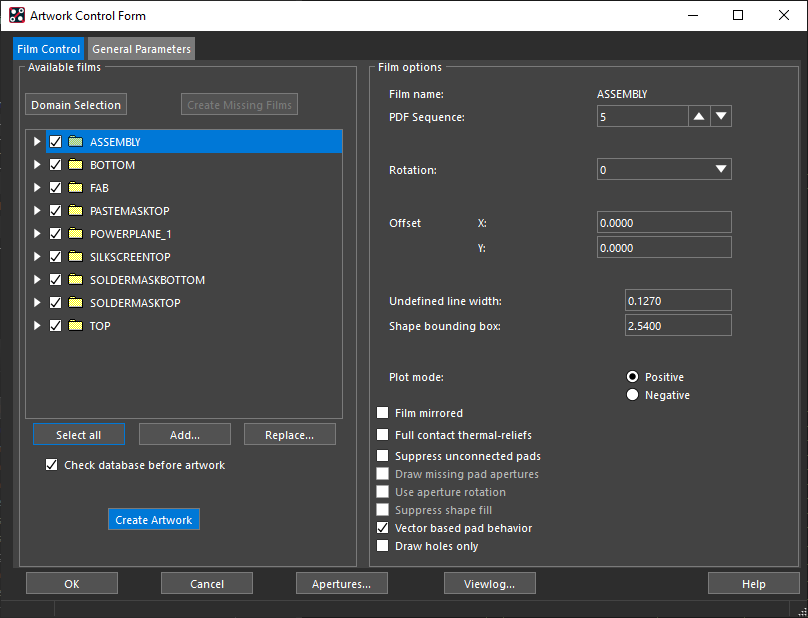Enable the Film mirrored option
Image resolution: width=808 pixels, height=618 pixels.
pos(382,413)
